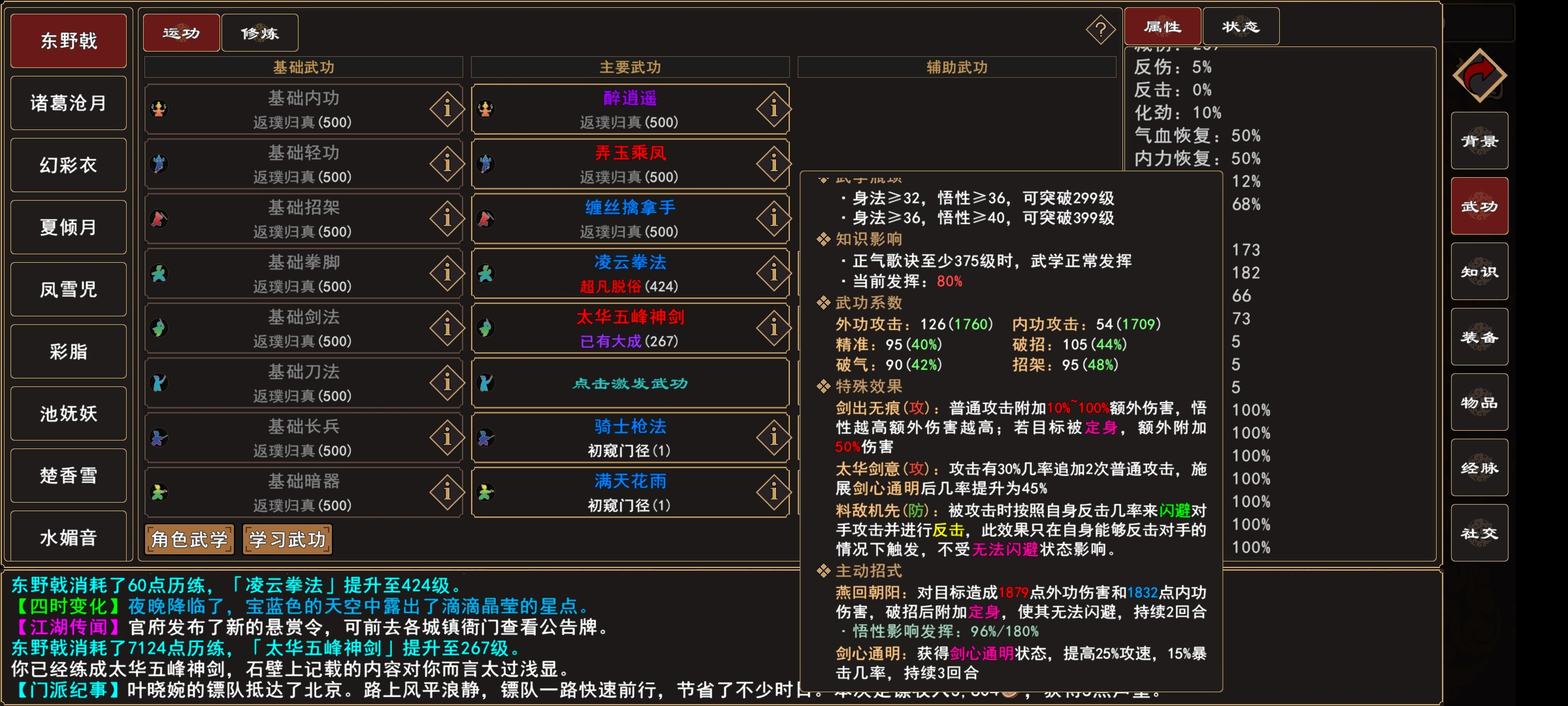Image resolution: width=1568 pixels, height=706 pixels.
Task: Click 点击激发武功 slot for blade skill
Action: pyautogui.click(x=630, y=382)
